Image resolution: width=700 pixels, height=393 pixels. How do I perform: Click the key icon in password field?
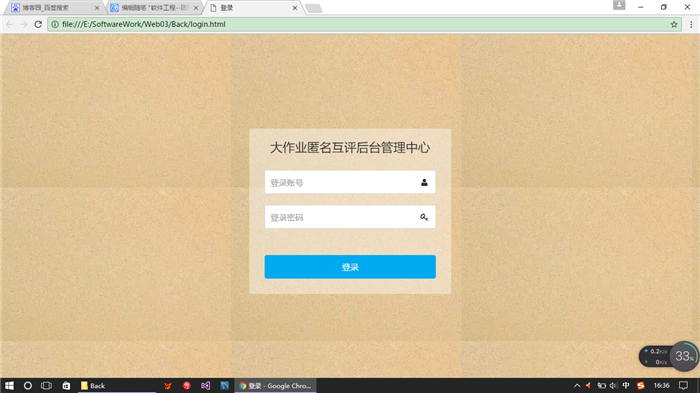[424, 217]
